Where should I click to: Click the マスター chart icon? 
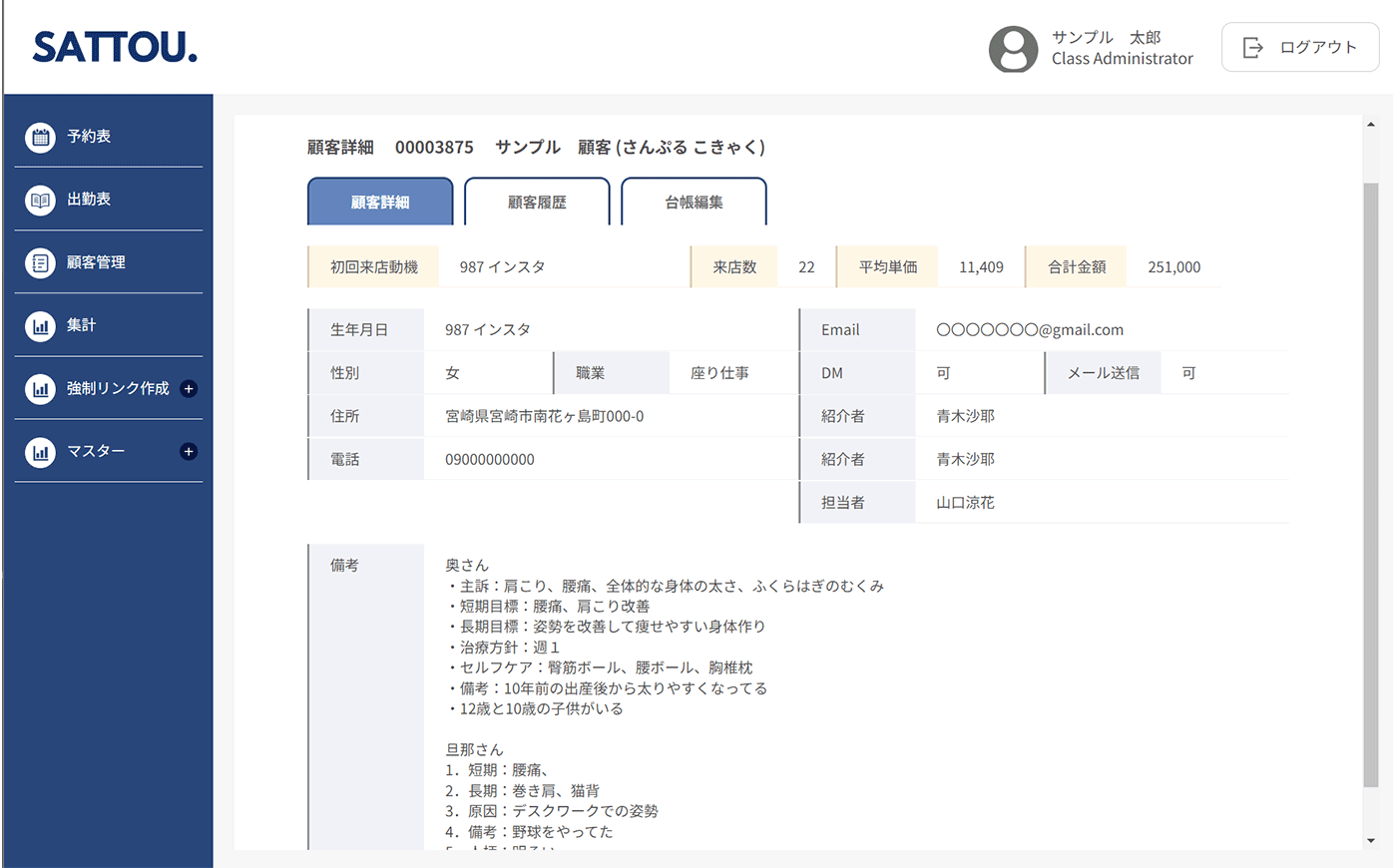(40, 451)
